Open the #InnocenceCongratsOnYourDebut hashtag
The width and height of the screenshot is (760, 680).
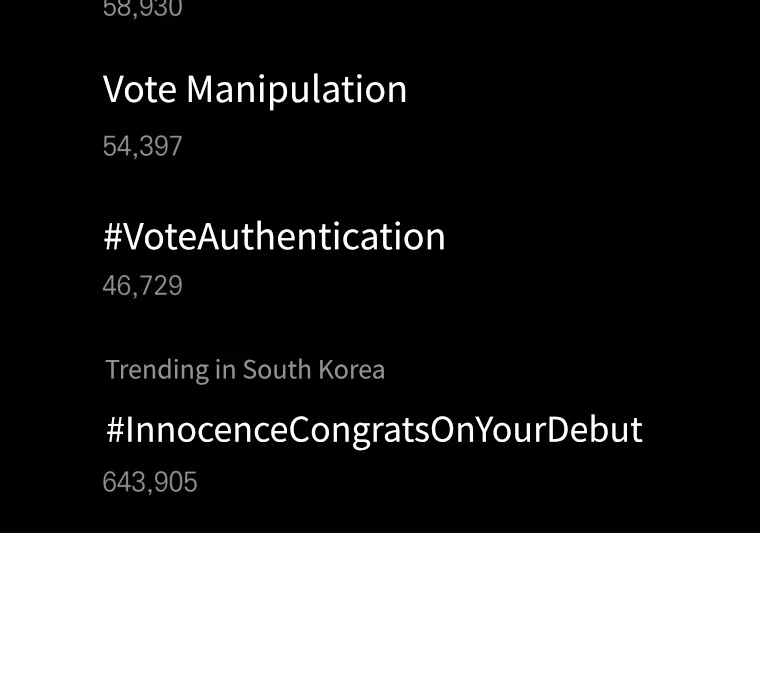374,429
